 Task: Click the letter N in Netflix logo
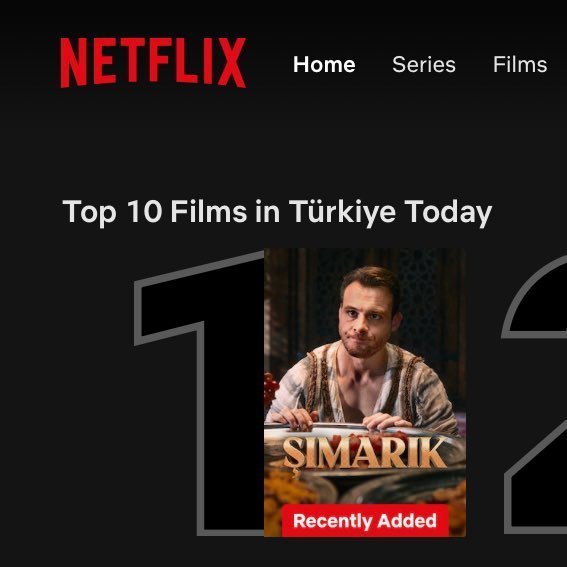pos(74,63)
